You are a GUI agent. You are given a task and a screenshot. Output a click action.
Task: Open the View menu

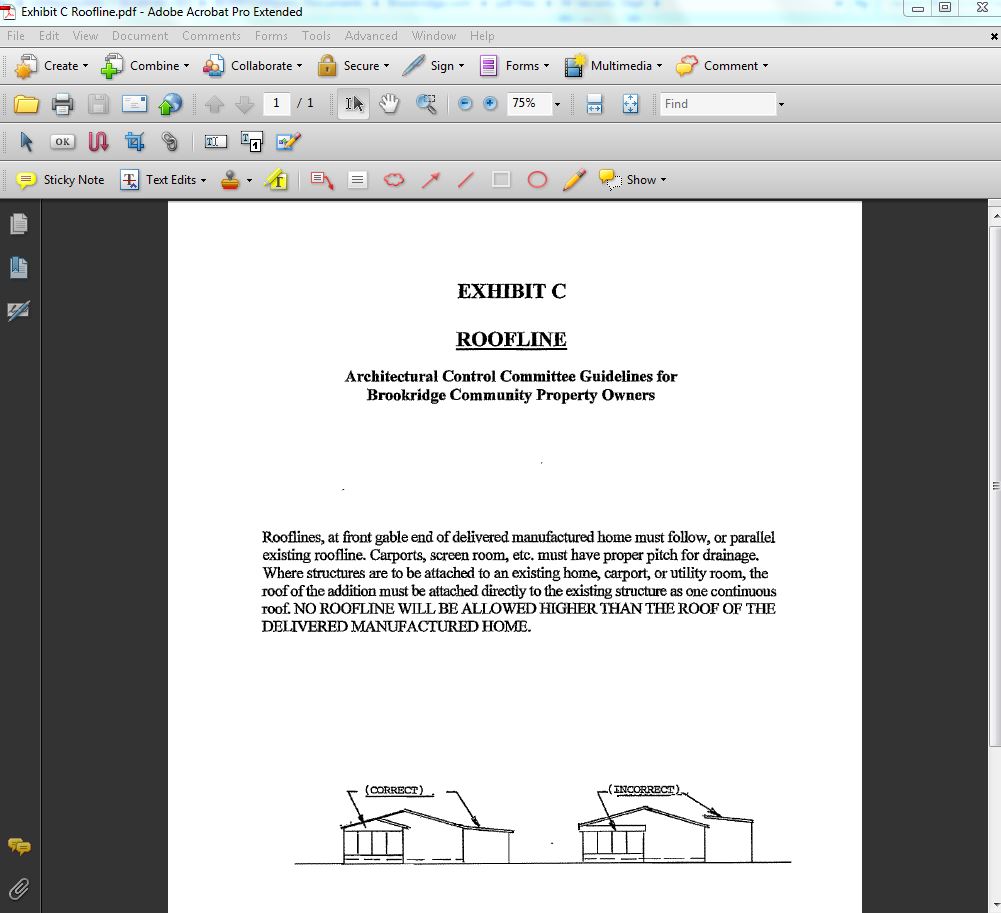[85, 36]
